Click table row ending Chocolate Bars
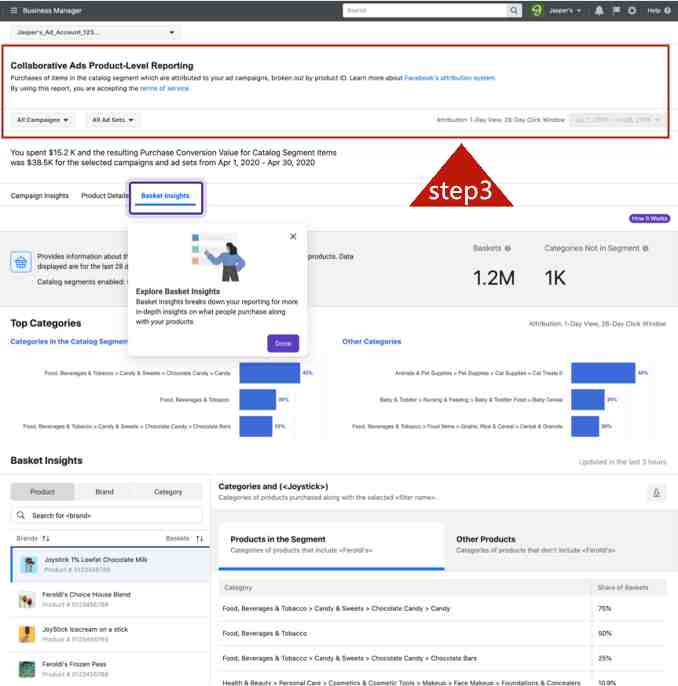 tap(442, 658)
